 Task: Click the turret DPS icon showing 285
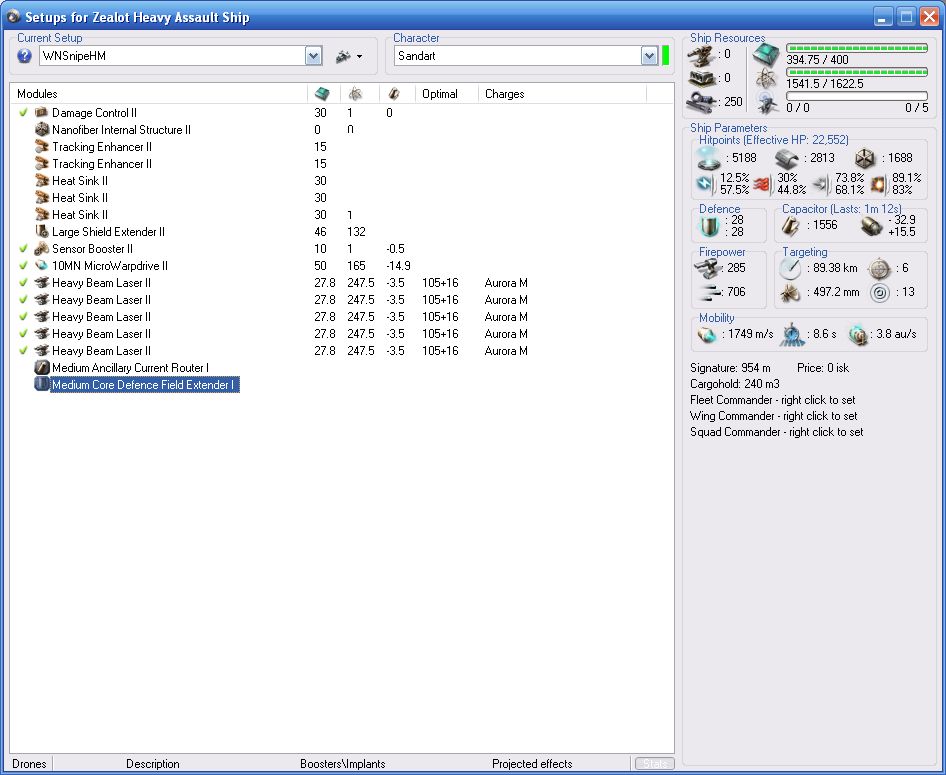coord(707,268)
